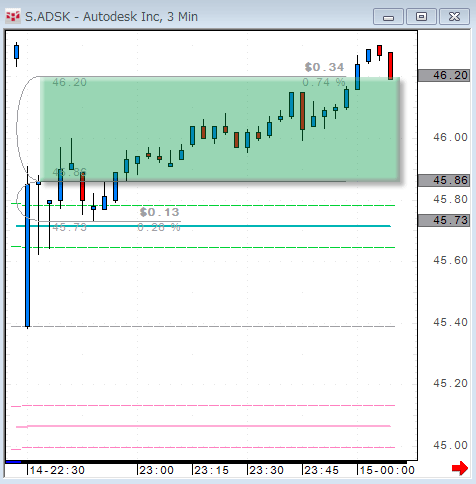Click the 46.20 price marker on the axis
Image resolution: width=476 pixels, height=484 pixels.
[444, 76]
